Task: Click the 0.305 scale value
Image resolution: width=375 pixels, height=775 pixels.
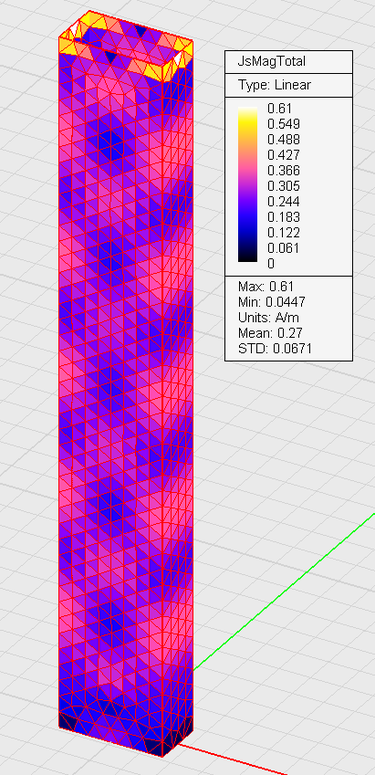Action: click(x=284, y=186)
